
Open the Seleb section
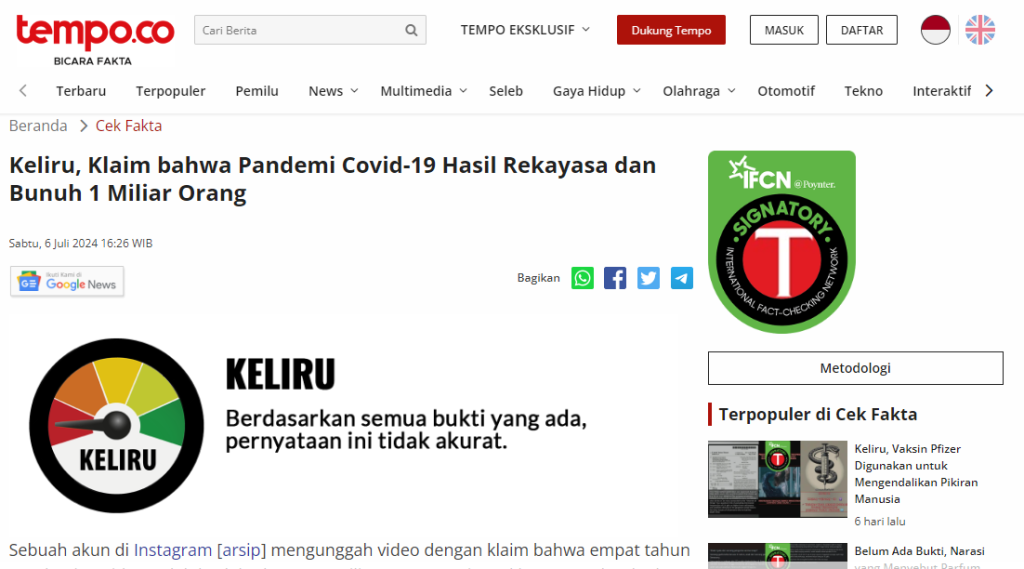point(506,91)
